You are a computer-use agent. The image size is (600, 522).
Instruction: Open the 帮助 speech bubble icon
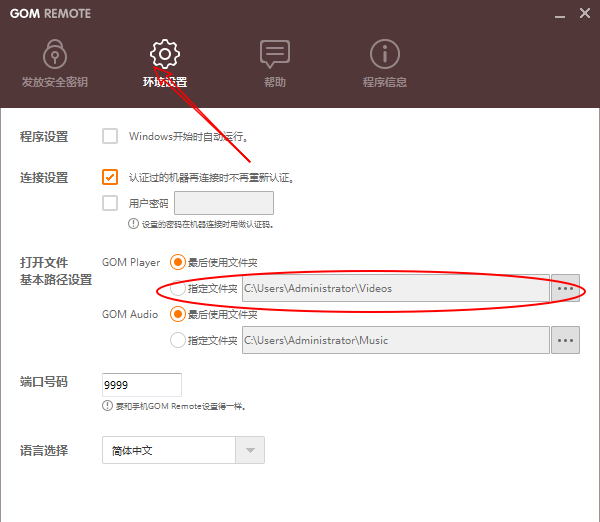click(275, 54)
